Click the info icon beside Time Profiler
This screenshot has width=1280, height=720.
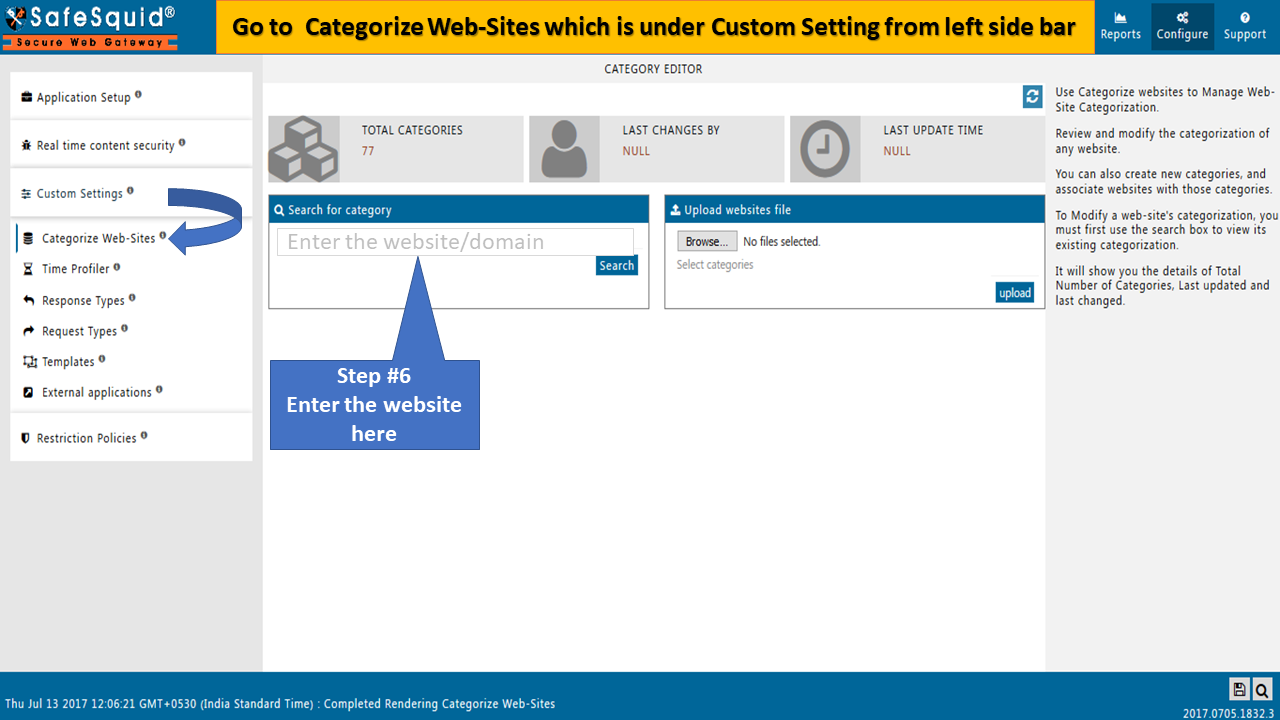[x=117, y=267]
